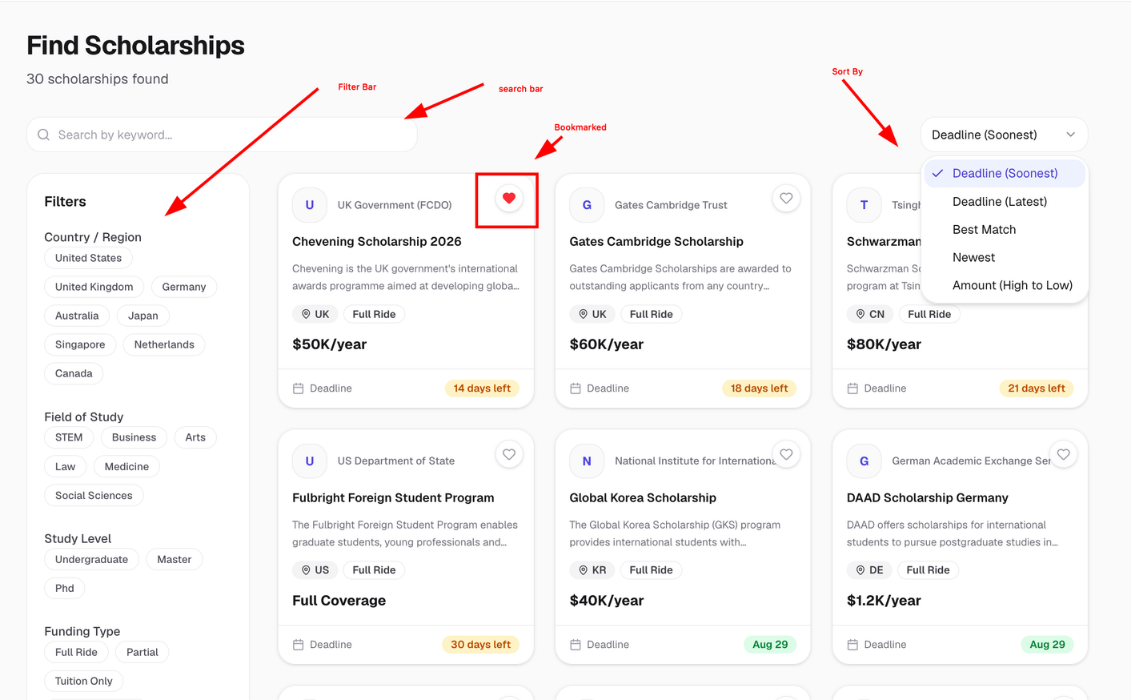Toggle the Full Ride funding type filter

point(77,652)
